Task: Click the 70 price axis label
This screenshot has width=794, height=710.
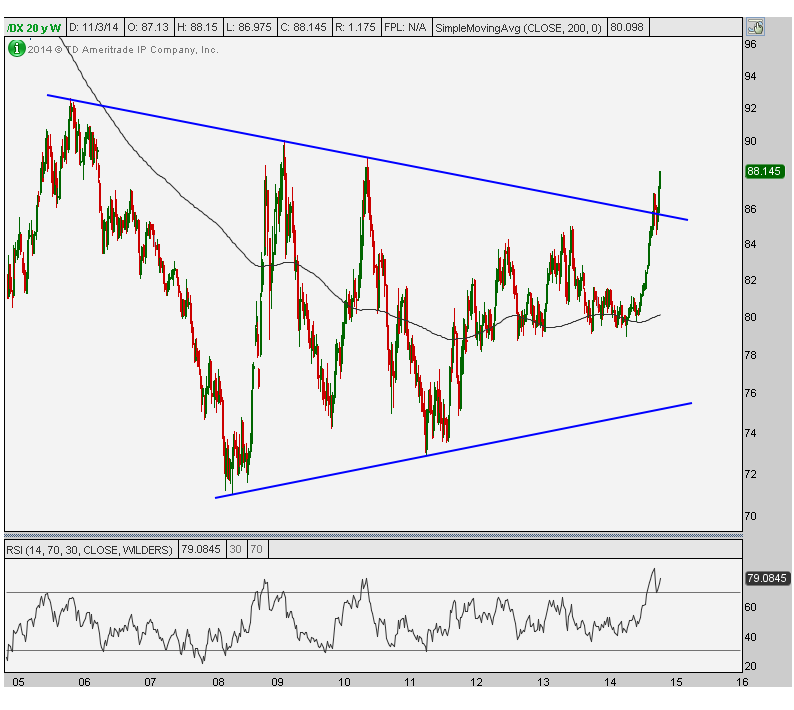Action: coord(750,517)
